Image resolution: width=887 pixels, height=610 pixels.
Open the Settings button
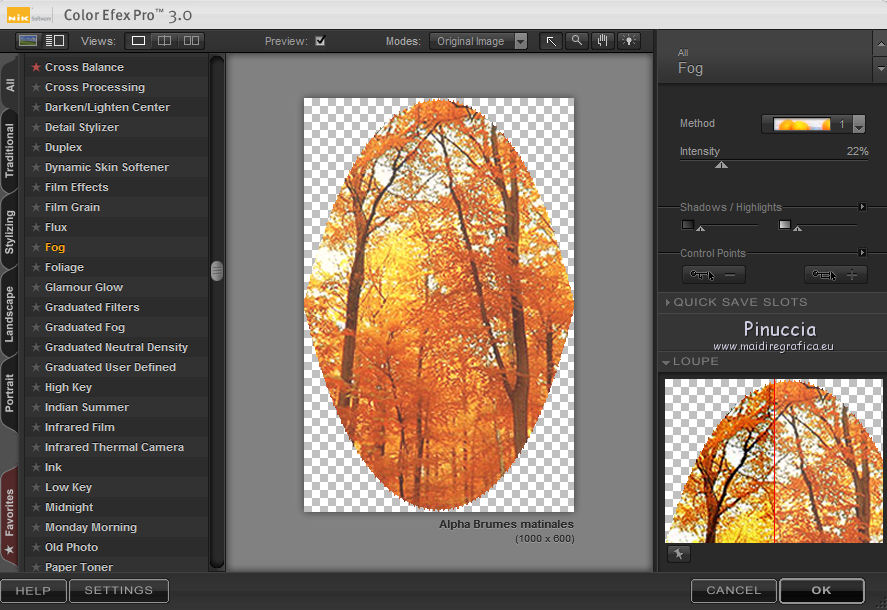tap(118, 590)
